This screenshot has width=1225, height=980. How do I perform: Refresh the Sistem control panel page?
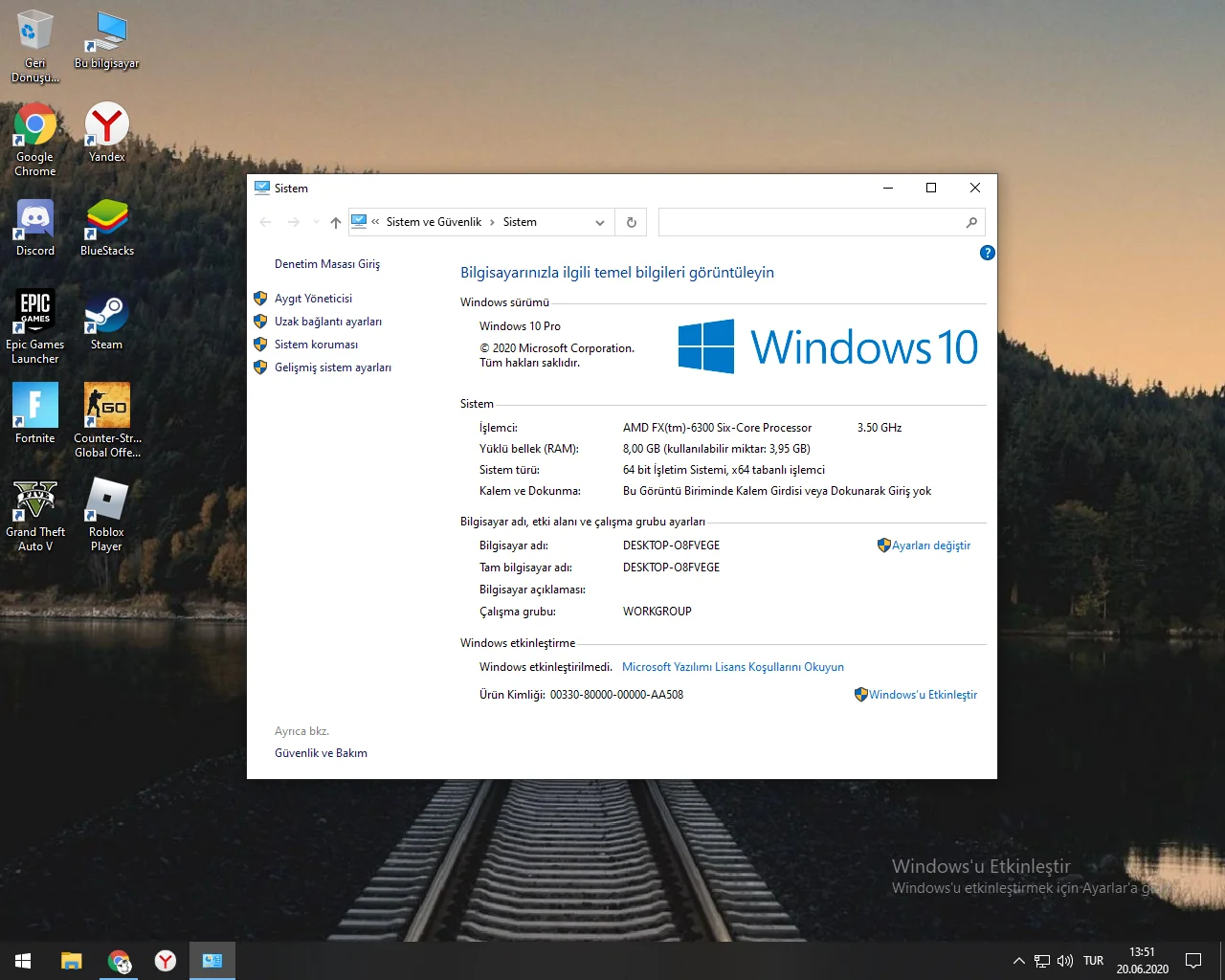click(632, 222)
